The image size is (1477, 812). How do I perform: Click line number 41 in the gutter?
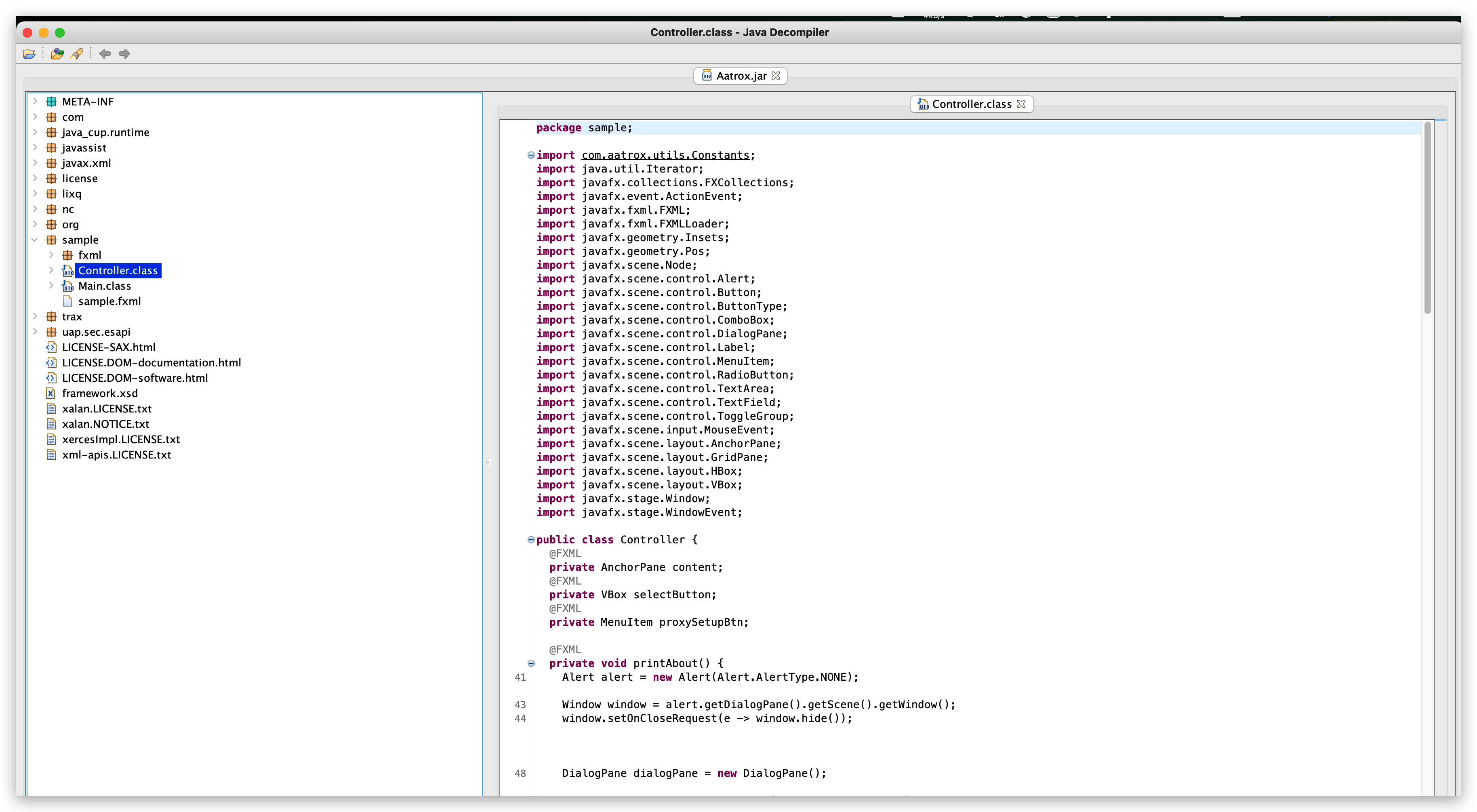coord(520,677)
